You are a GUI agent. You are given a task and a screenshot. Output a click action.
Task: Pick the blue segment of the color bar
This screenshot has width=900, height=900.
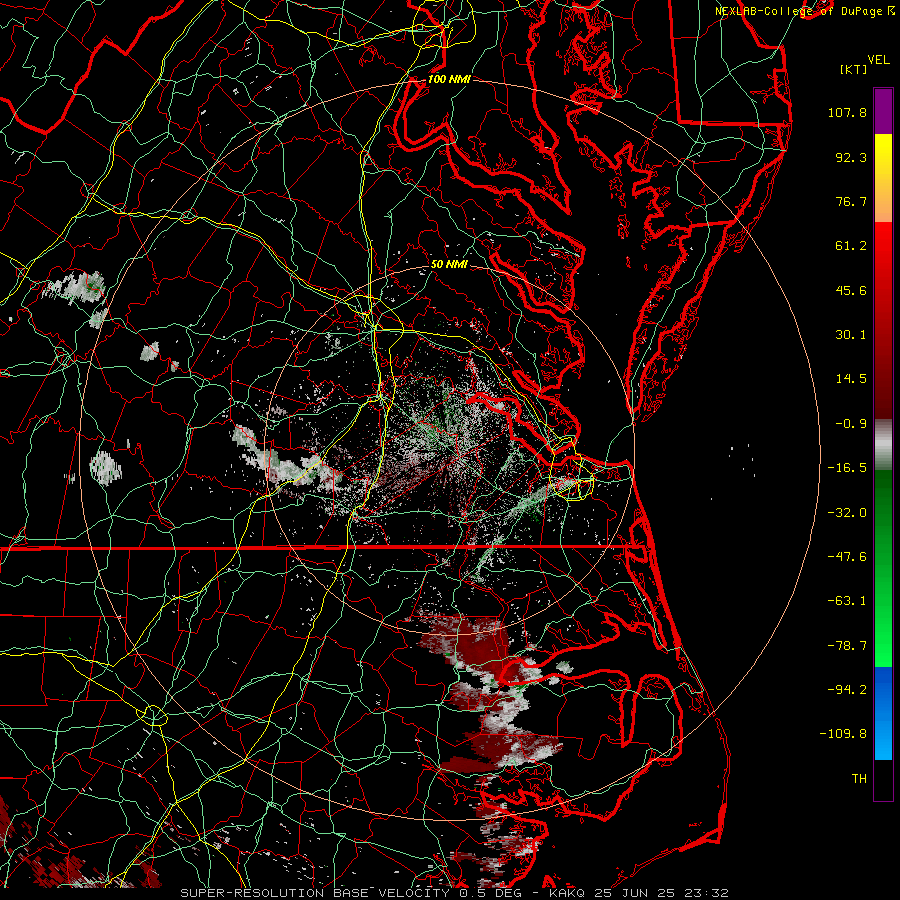[883, 713]
